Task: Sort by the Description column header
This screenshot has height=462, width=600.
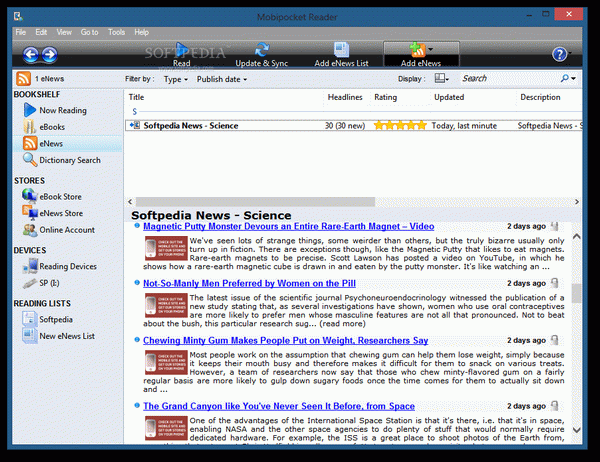Action: point(540,97)
